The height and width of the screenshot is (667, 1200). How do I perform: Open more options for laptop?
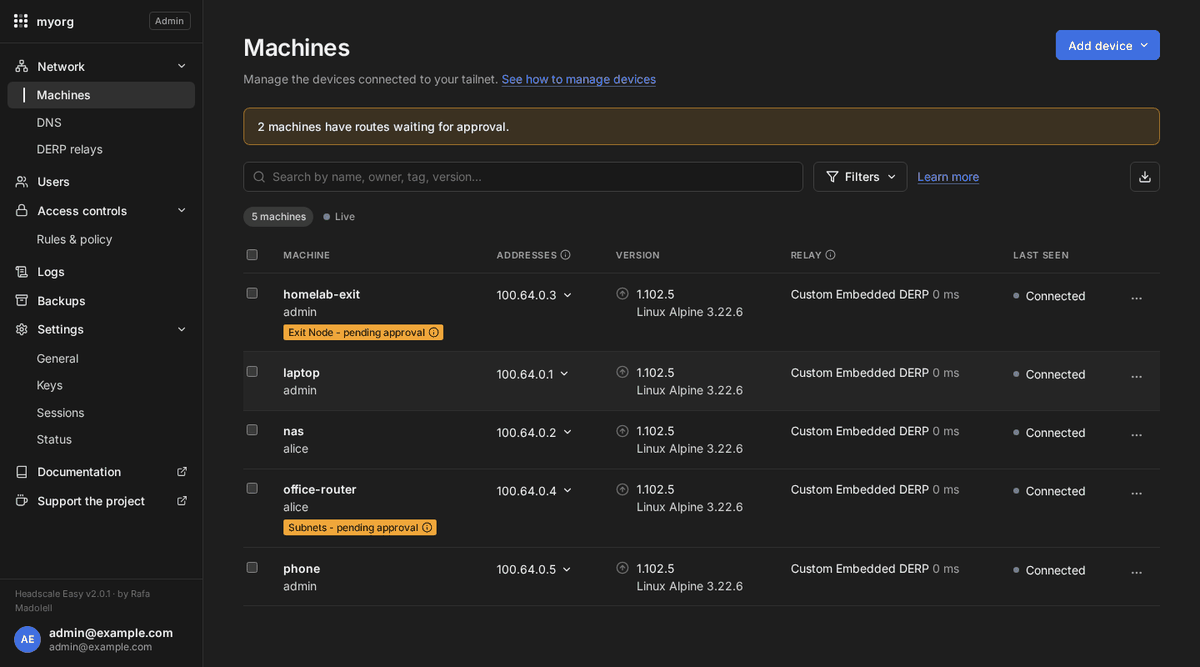[x=1136, y=376]
